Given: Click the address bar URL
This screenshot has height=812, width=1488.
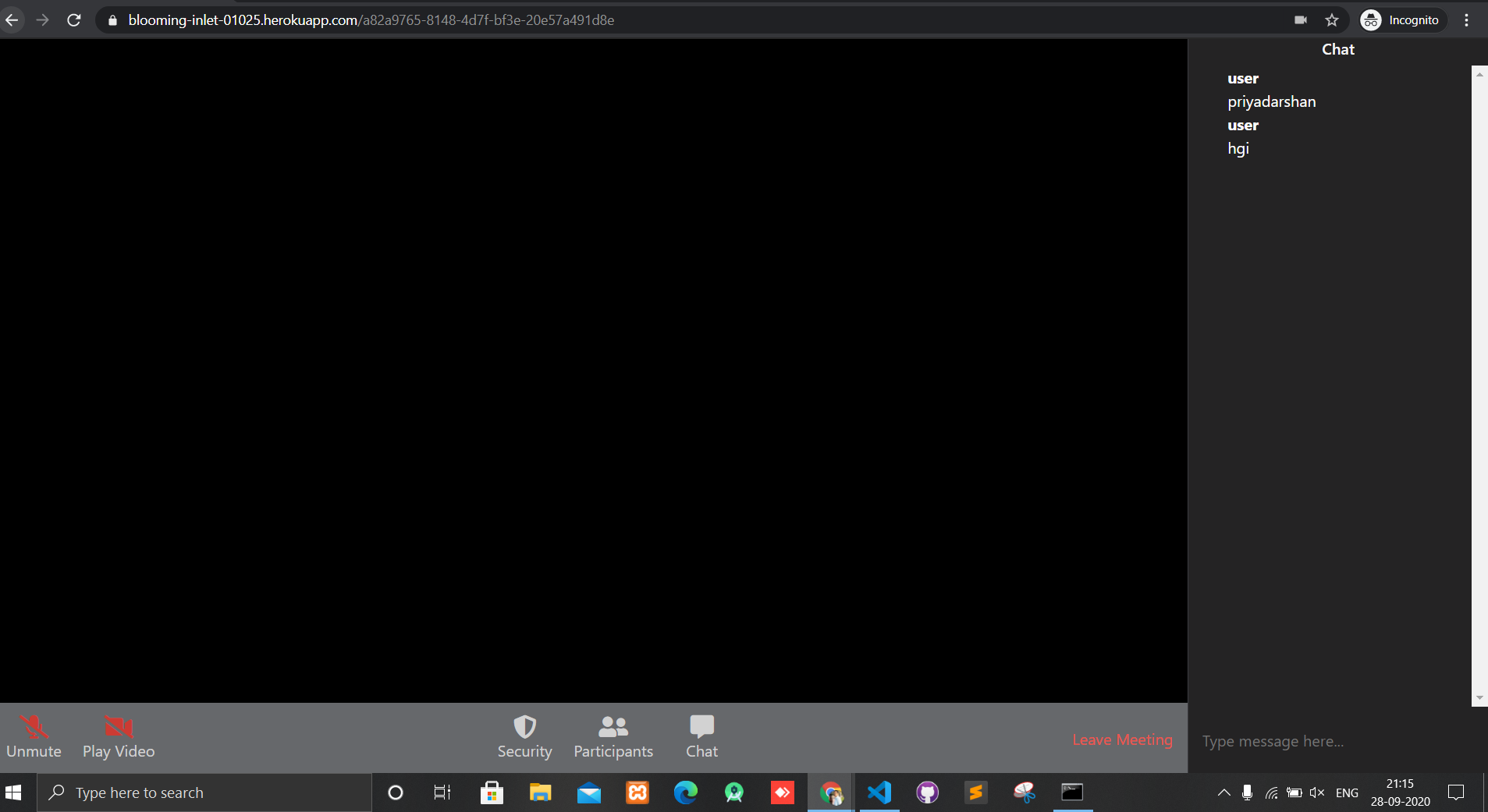Looking at the screenshot, I should pos(371,20).
